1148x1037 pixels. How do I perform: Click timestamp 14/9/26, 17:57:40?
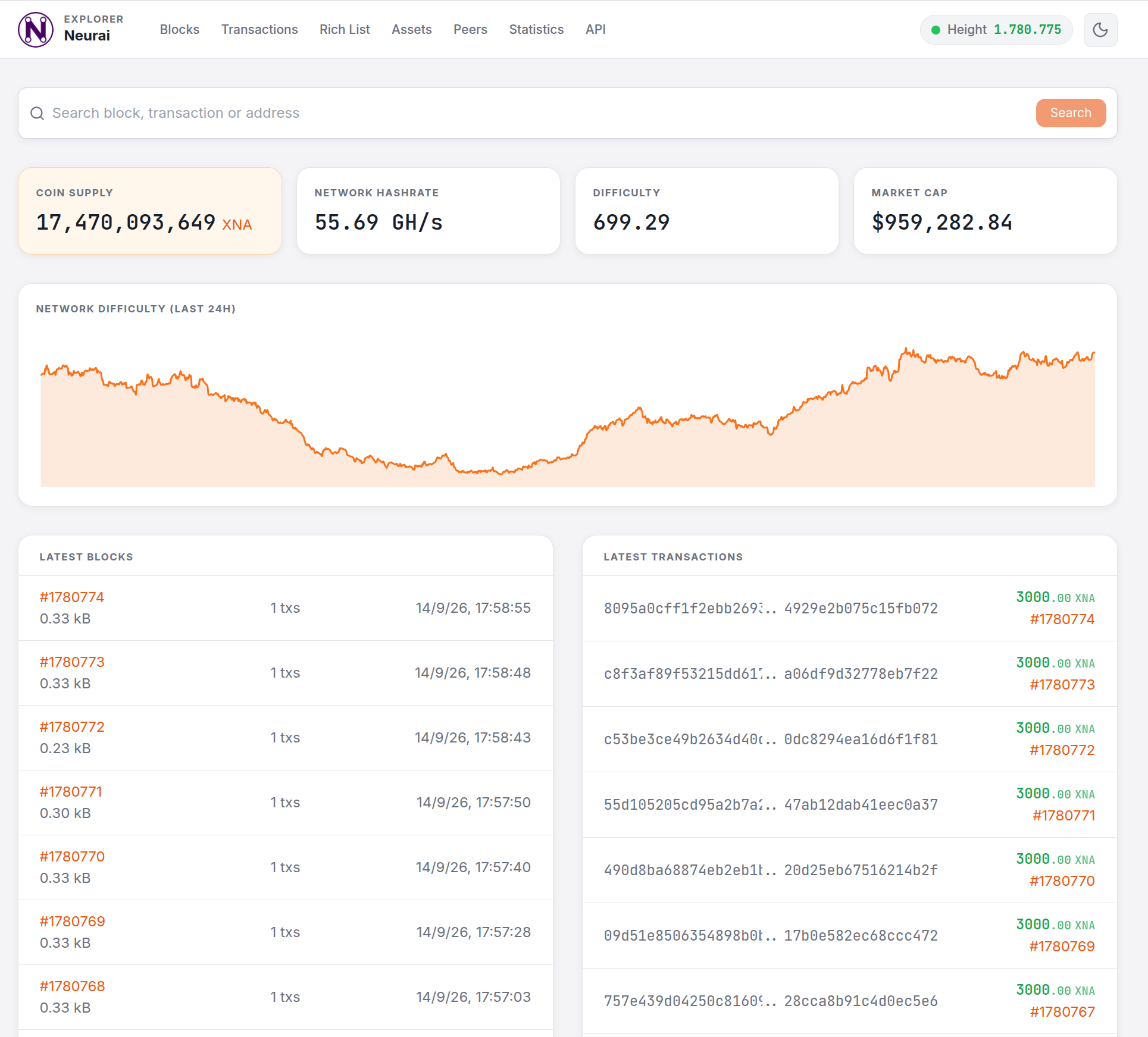[x=473, y=867]
